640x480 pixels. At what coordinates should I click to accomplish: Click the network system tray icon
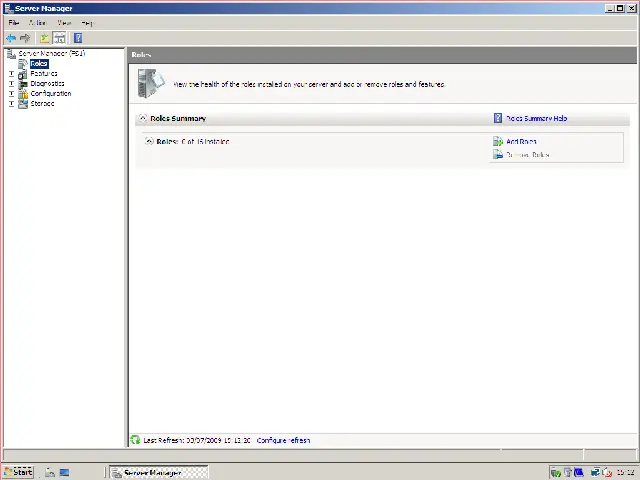click(x=595, y=473)
